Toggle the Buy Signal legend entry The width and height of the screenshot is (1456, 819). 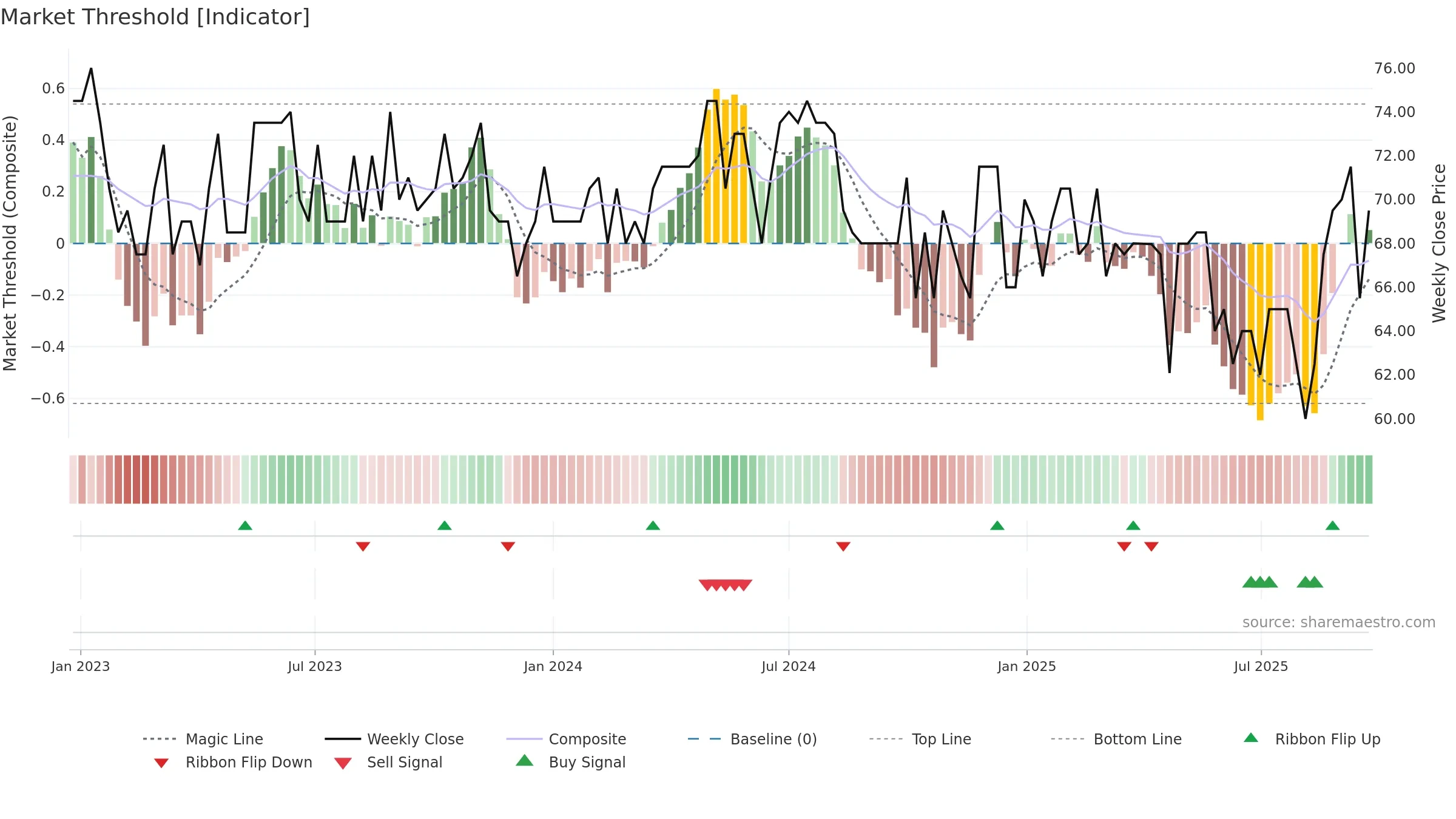570,762
